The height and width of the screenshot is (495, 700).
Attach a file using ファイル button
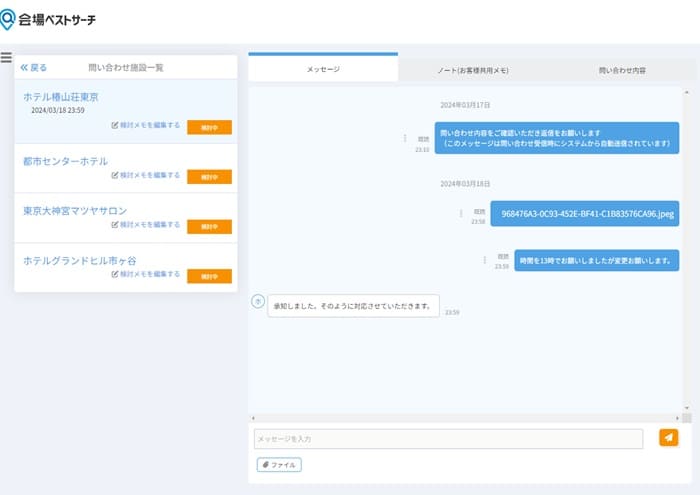[279, 465]
